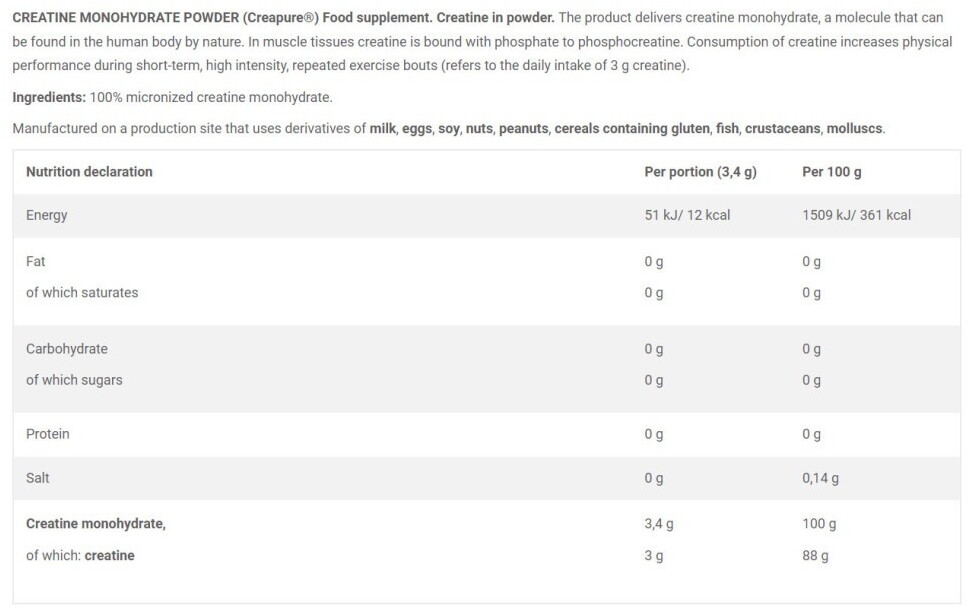
Task: Select the Fat row label
Action: 36,261
